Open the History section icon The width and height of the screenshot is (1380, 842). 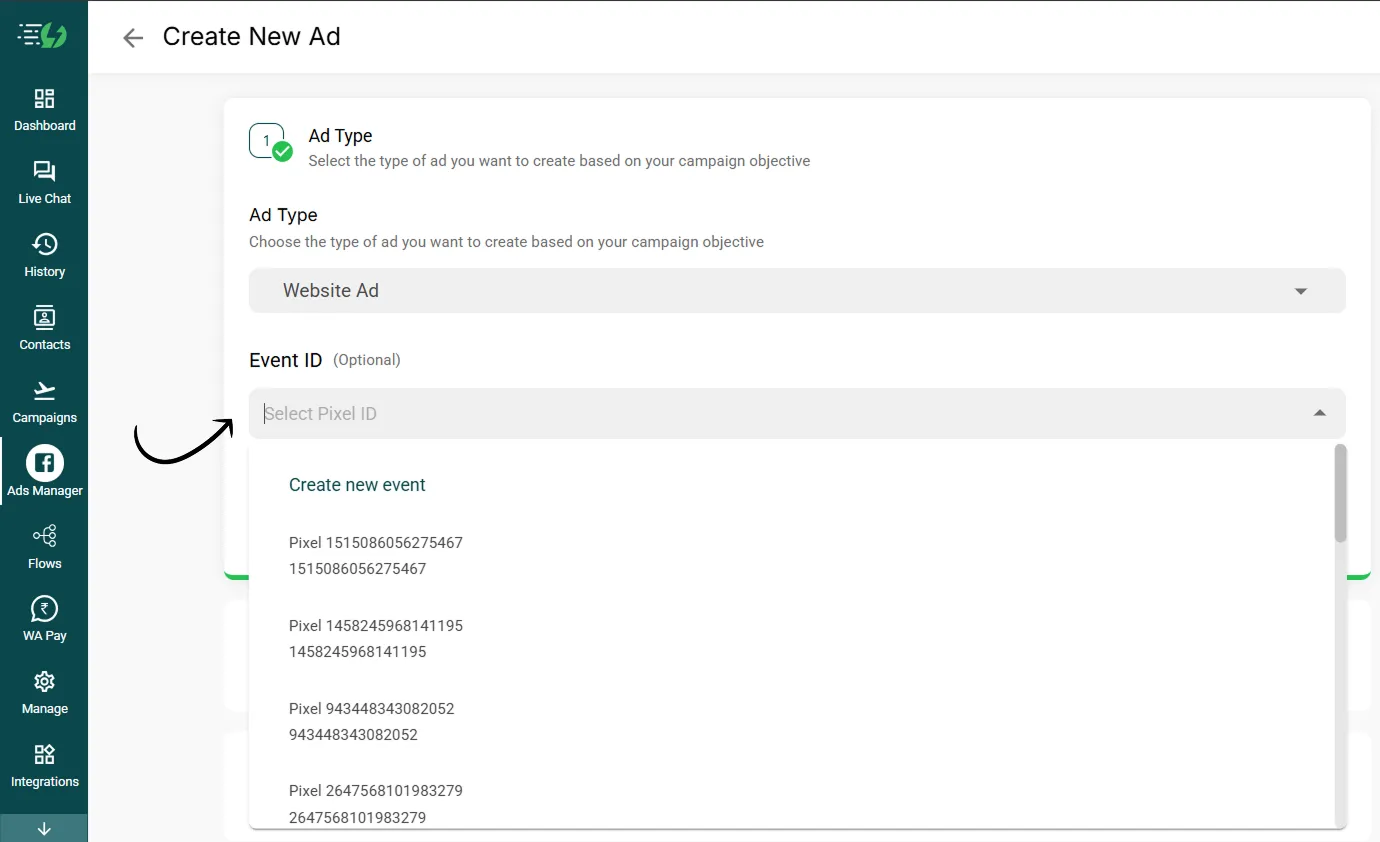tap(44, 245)
